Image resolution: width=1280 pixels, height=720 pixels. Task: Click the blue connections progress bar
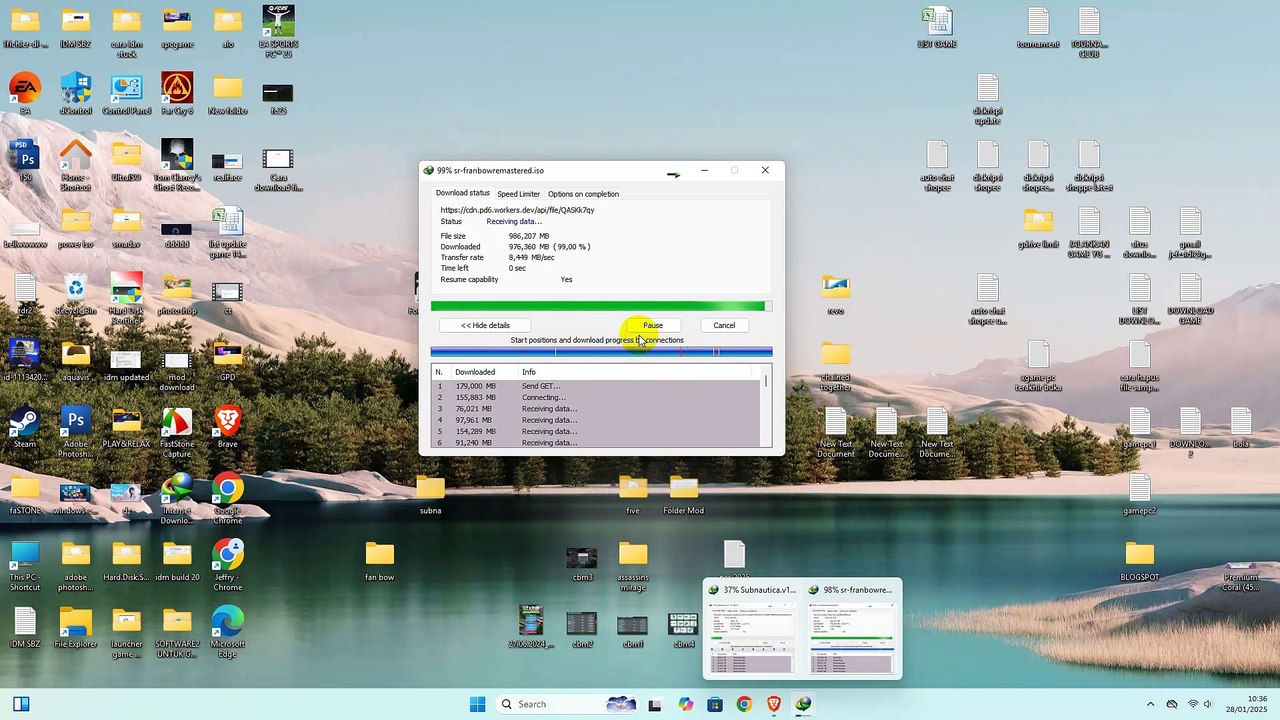pyautogui.click(x=601, y=352)
